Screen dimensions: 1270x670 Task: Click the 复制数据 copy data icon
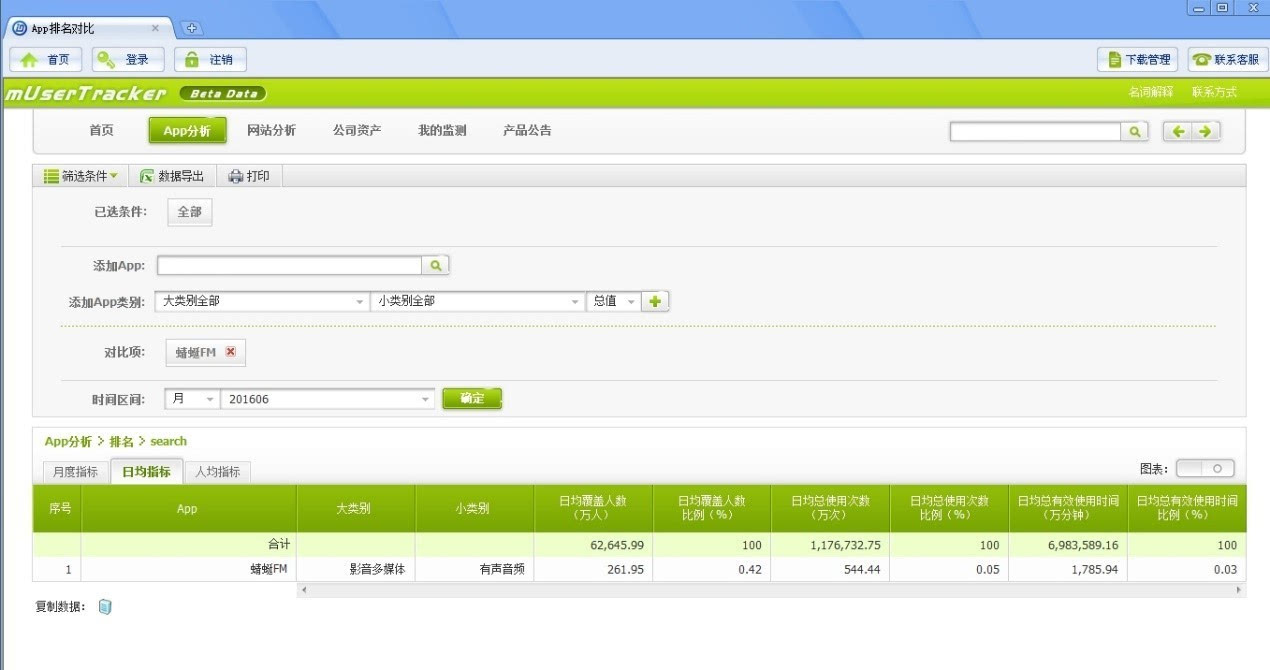click(x=103, y=606)
